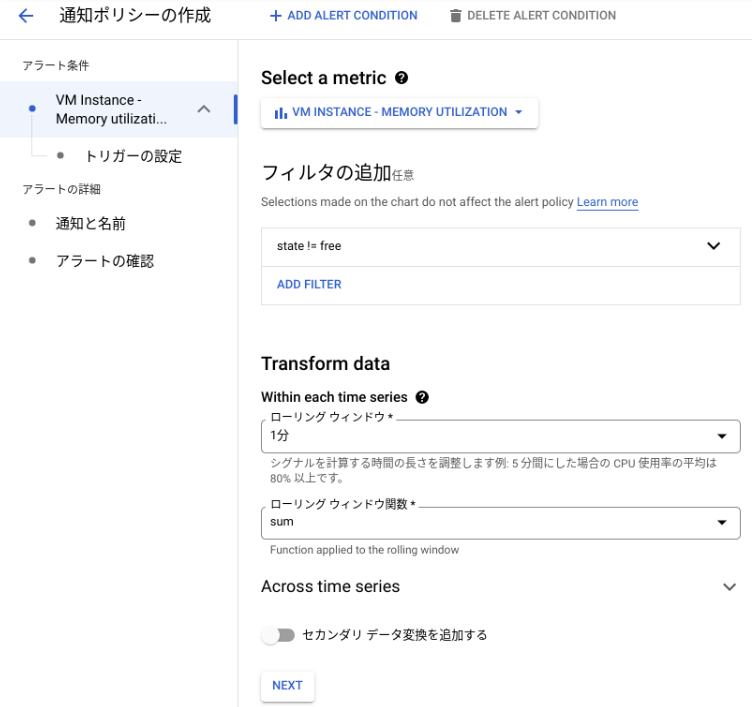Open the VM Instance - Memory Utilization metric dropdown

point(399,113)
